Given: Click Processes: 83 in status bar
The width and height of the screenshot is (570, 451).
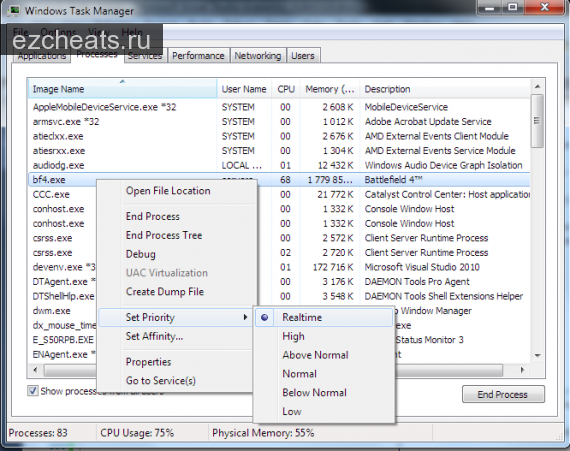Looking at the screenshot, I should (38, 433).
